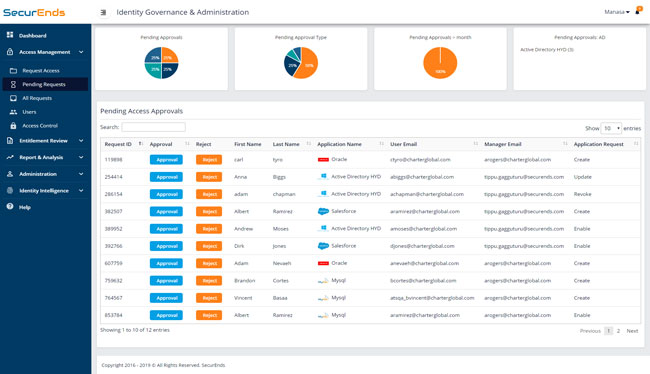Viewport: 650px width, 374px height.
Task: Sort by Manager Email column arrows
Action: [x=565, y=144]
